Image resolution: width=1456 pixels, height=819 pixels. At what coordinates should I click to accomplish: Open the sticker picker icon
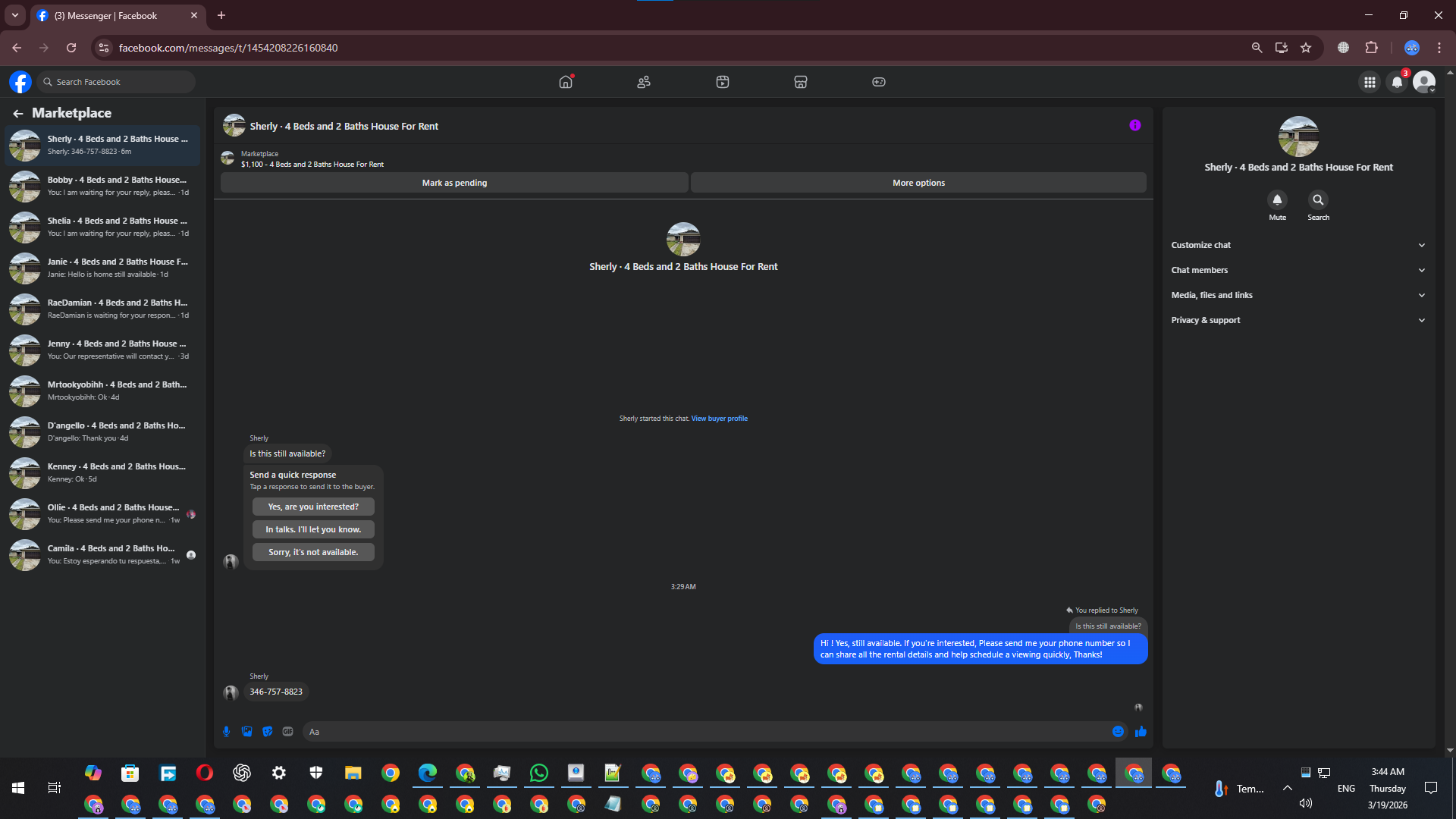267,732
